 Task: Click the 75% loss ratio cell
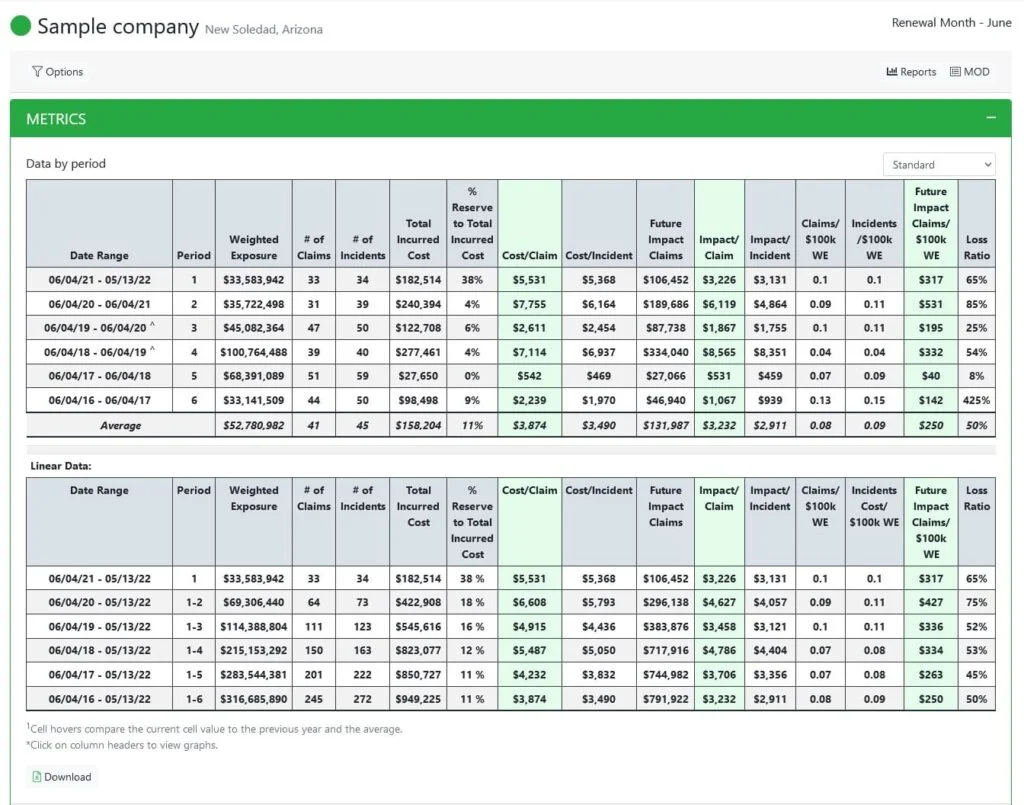point(976,603)
